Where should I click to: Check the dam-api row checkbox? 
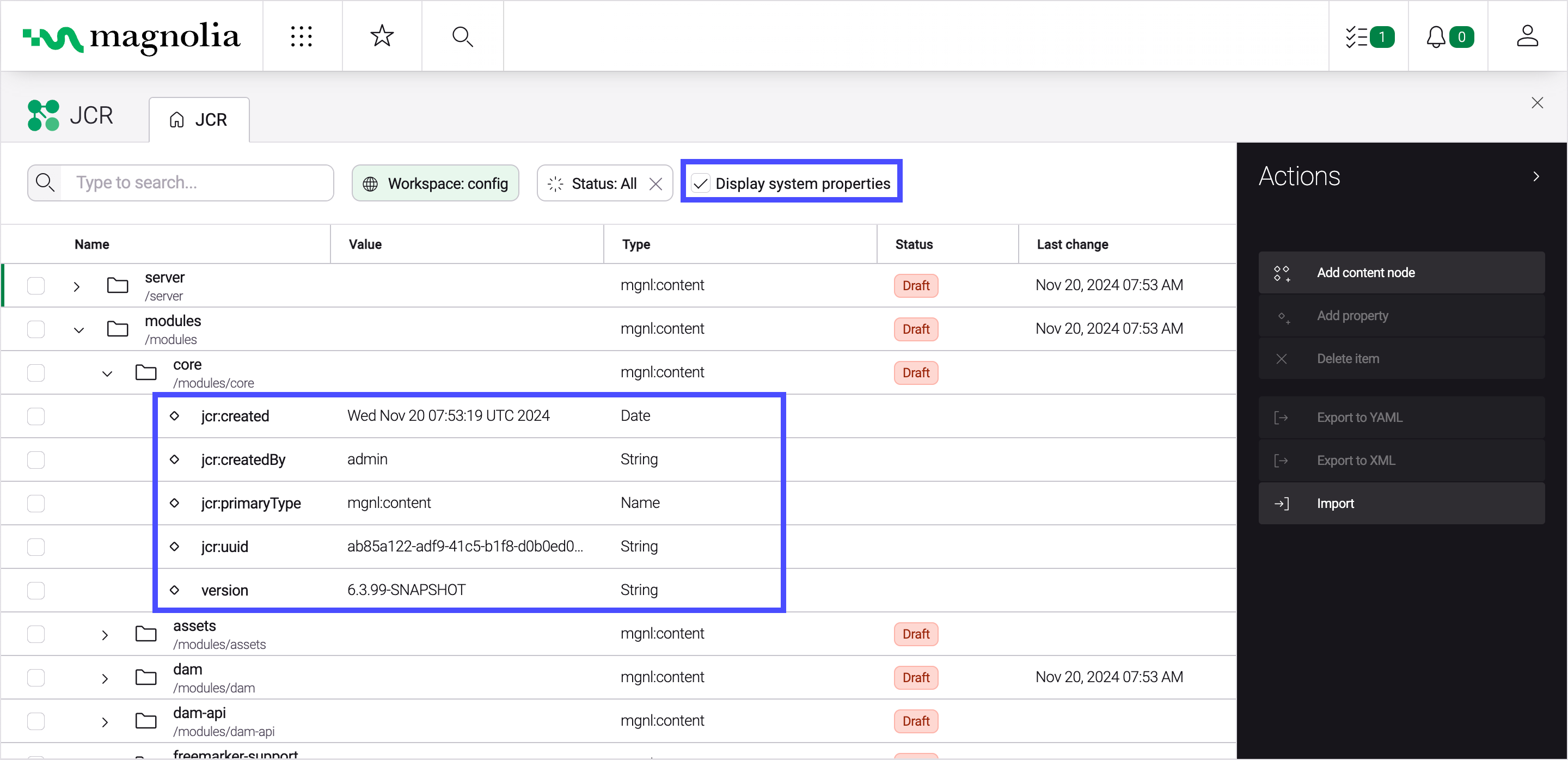[x=36, y=721]
